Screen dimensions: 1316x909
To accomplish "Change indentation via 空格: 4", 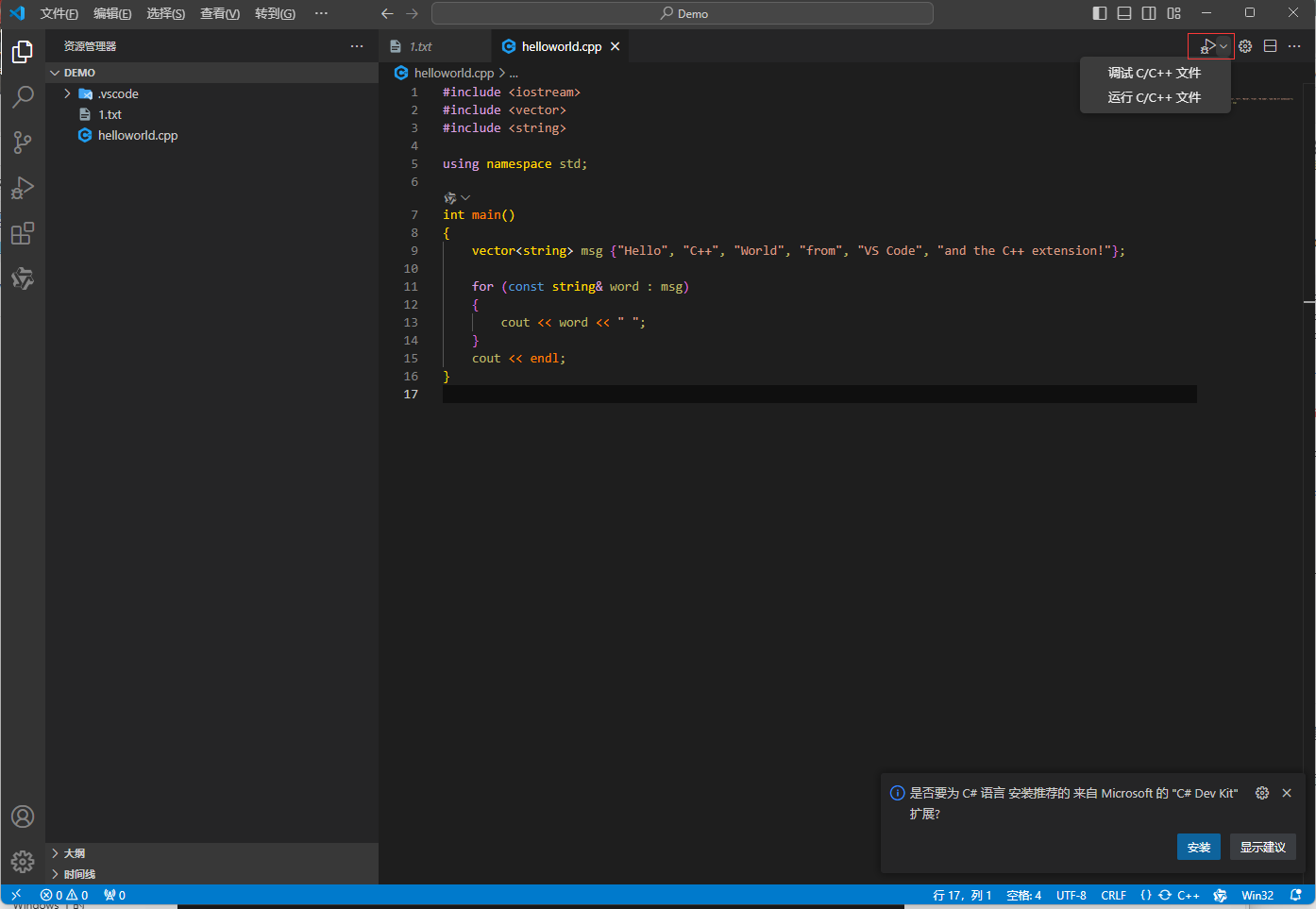I will (x=1024, y=895).
